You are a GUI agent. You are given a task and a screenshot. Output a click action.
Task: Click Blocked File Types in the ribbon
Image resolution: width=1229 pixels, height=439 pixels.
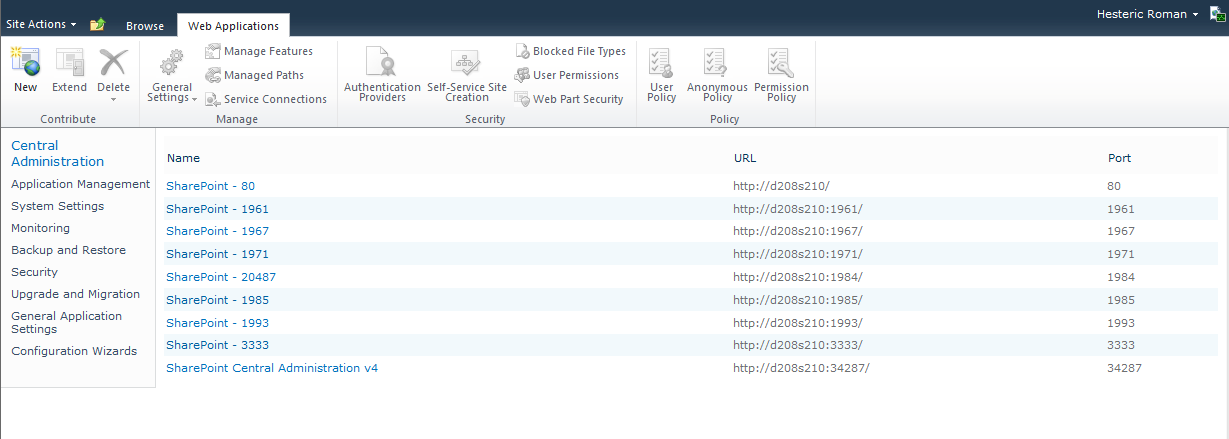coord(570,51)
